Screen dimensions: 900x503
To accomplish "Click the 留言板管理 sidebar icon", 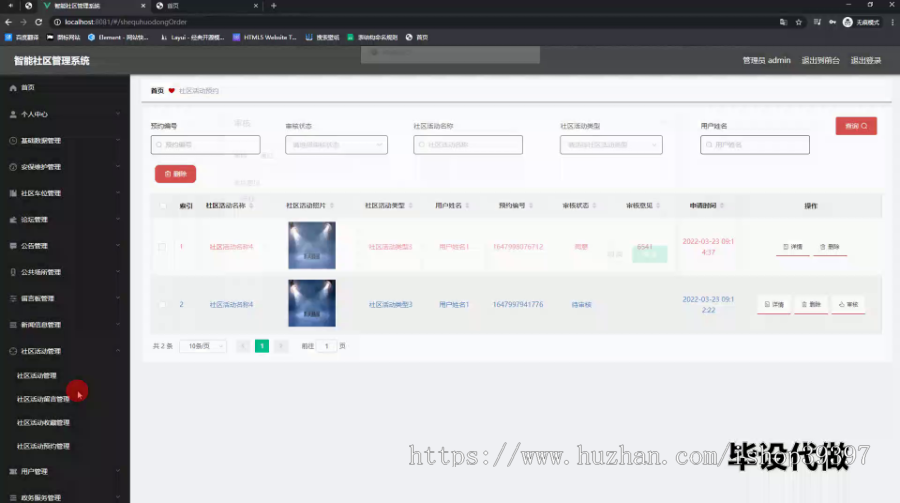I will pos(13,299).
